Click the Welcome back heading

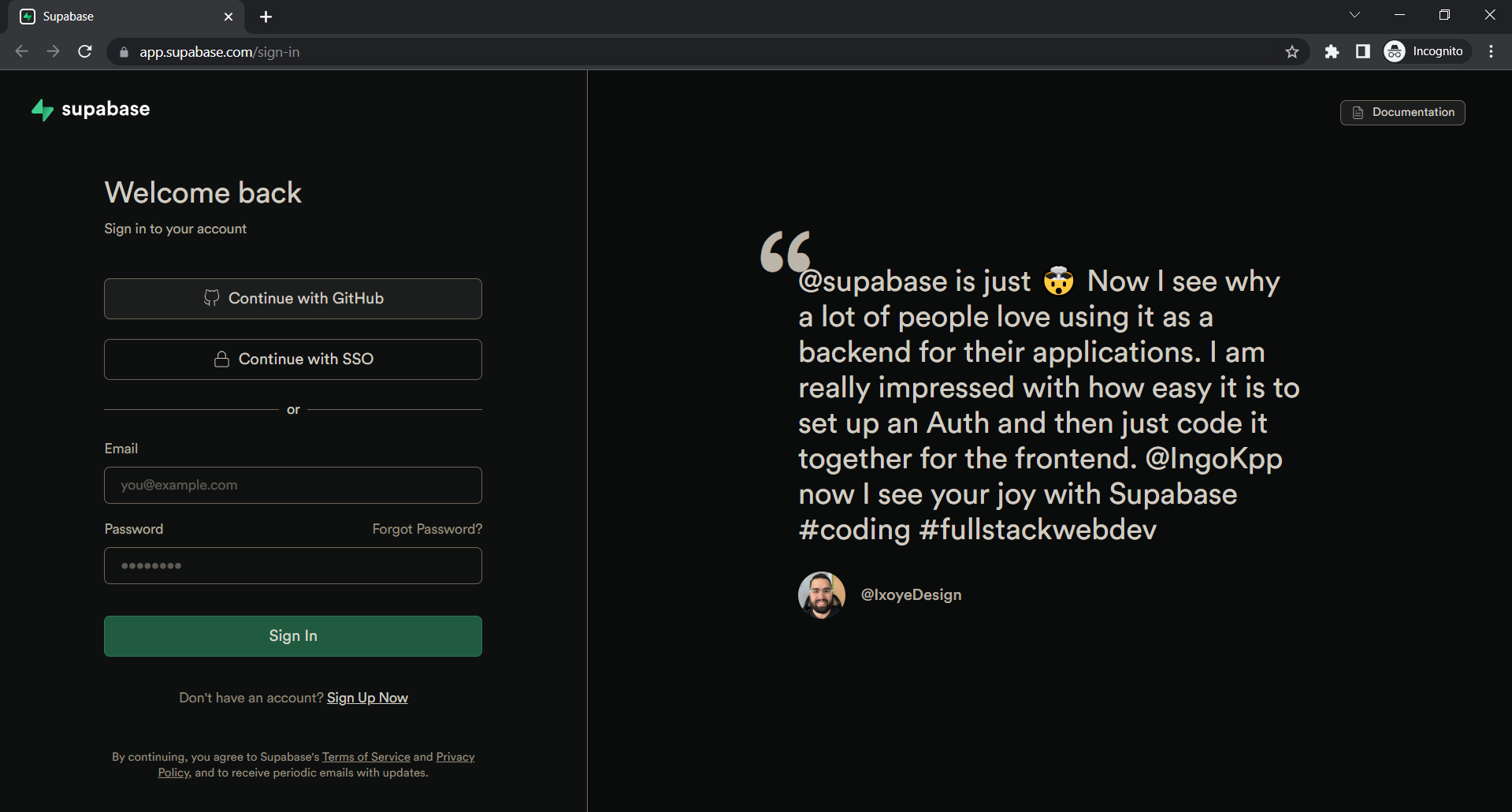click(203, 193)
